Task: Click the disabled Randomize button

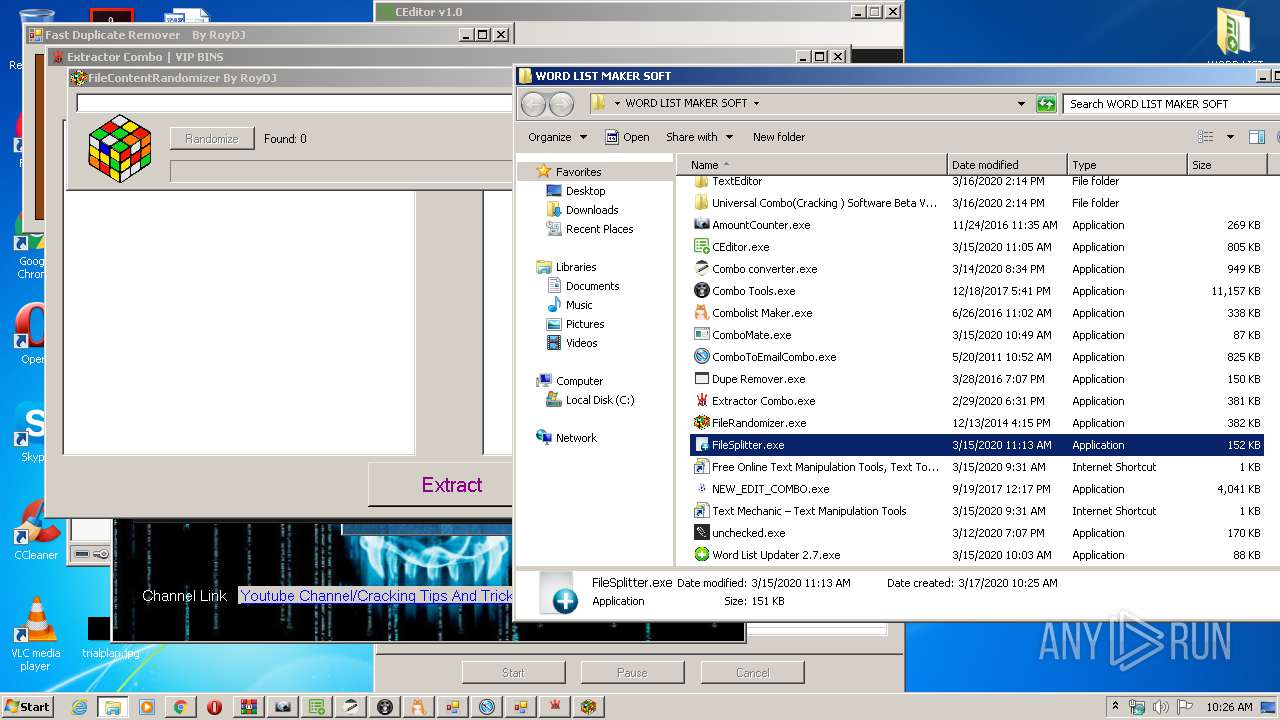Action: (x=212, y=139)
